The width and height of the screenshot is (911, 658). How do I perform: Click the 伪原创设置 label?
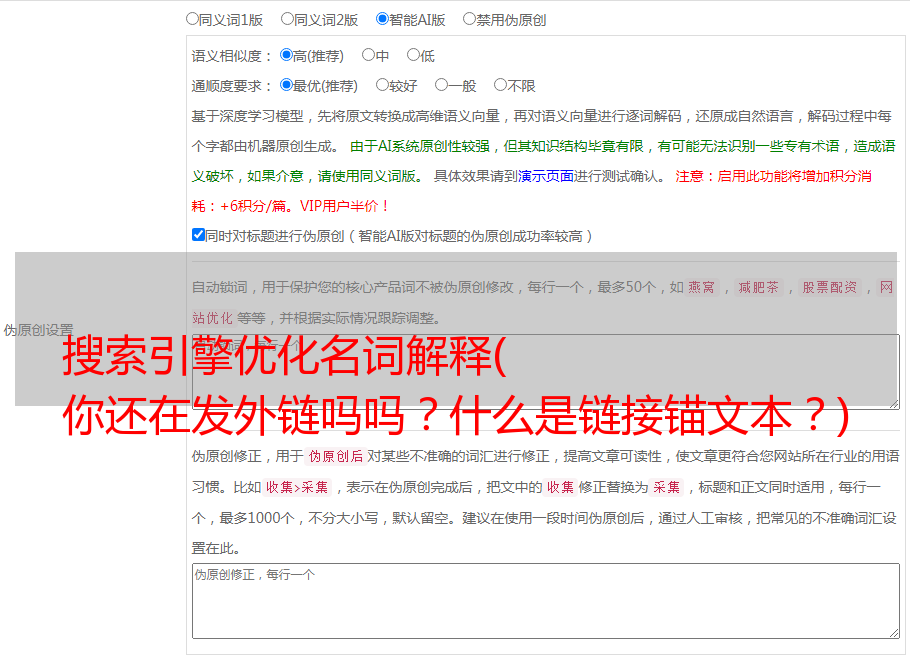pyautogui.click(x=38, y=330)
